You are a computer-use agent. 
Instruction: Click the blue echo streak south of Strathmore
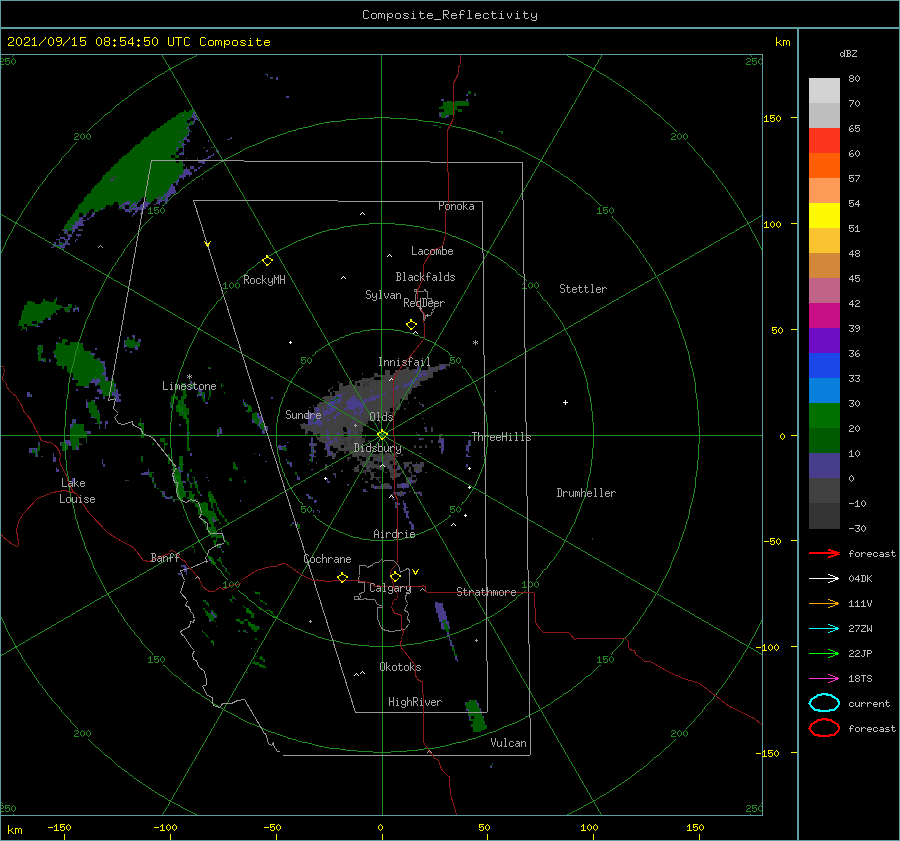point(445,629)
